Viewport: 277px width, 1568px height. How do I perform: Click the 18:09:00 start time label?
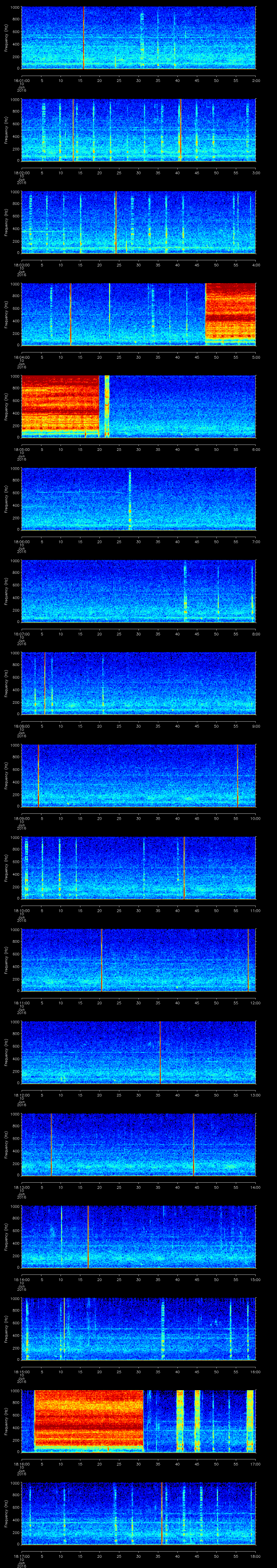(x=21, y=818)
